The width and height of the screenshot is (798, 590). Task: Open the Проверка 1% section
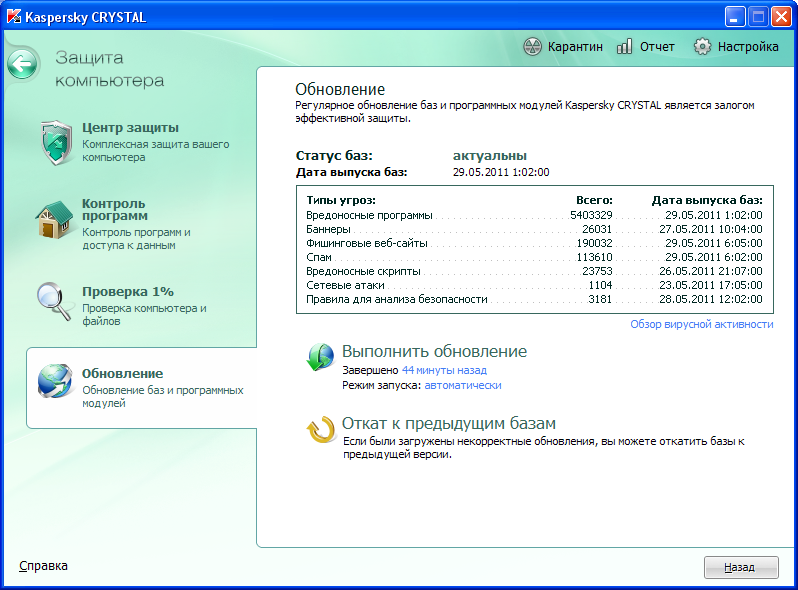click(x=128, y=292)
